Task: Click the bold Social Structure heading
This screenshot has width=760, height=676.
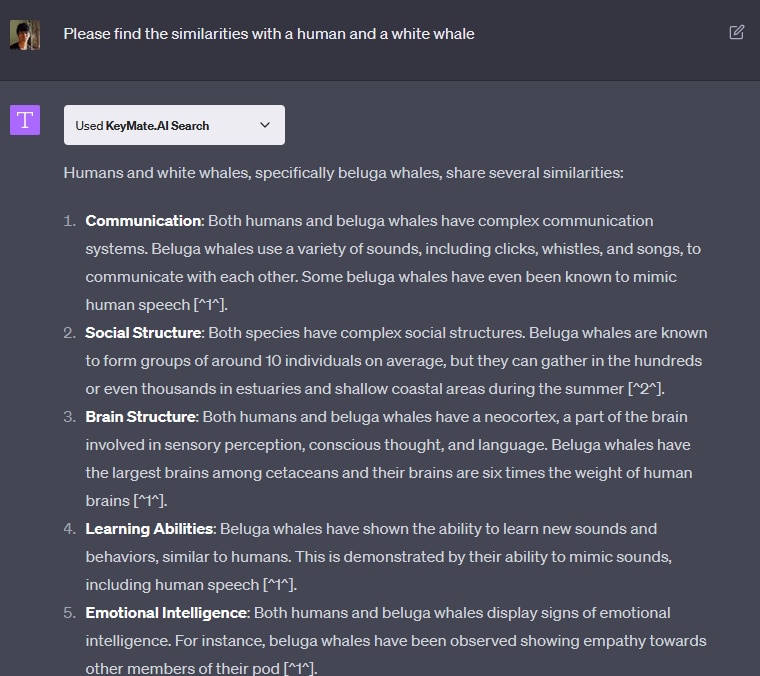Action: [144, 332]
